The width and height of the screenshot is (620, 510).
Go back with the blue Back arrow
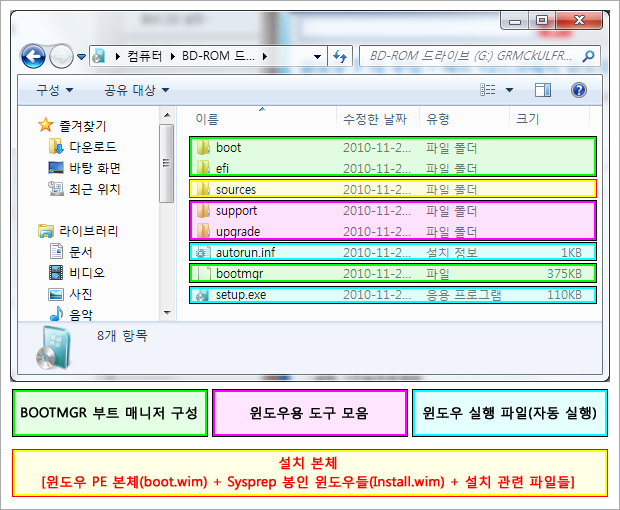[x=33, y=57]
